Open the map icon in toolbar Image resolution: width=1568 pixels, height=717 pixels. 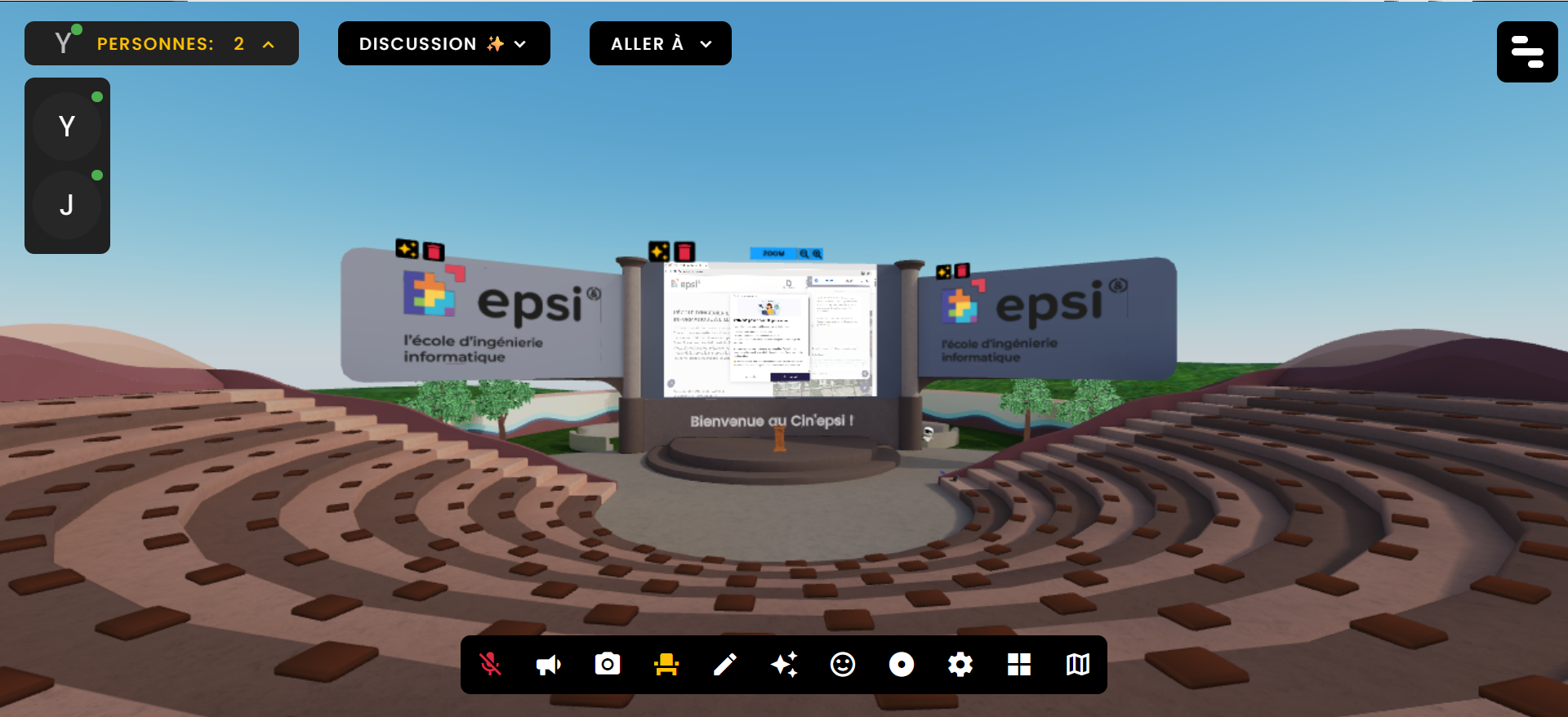tap(1078, 665)
